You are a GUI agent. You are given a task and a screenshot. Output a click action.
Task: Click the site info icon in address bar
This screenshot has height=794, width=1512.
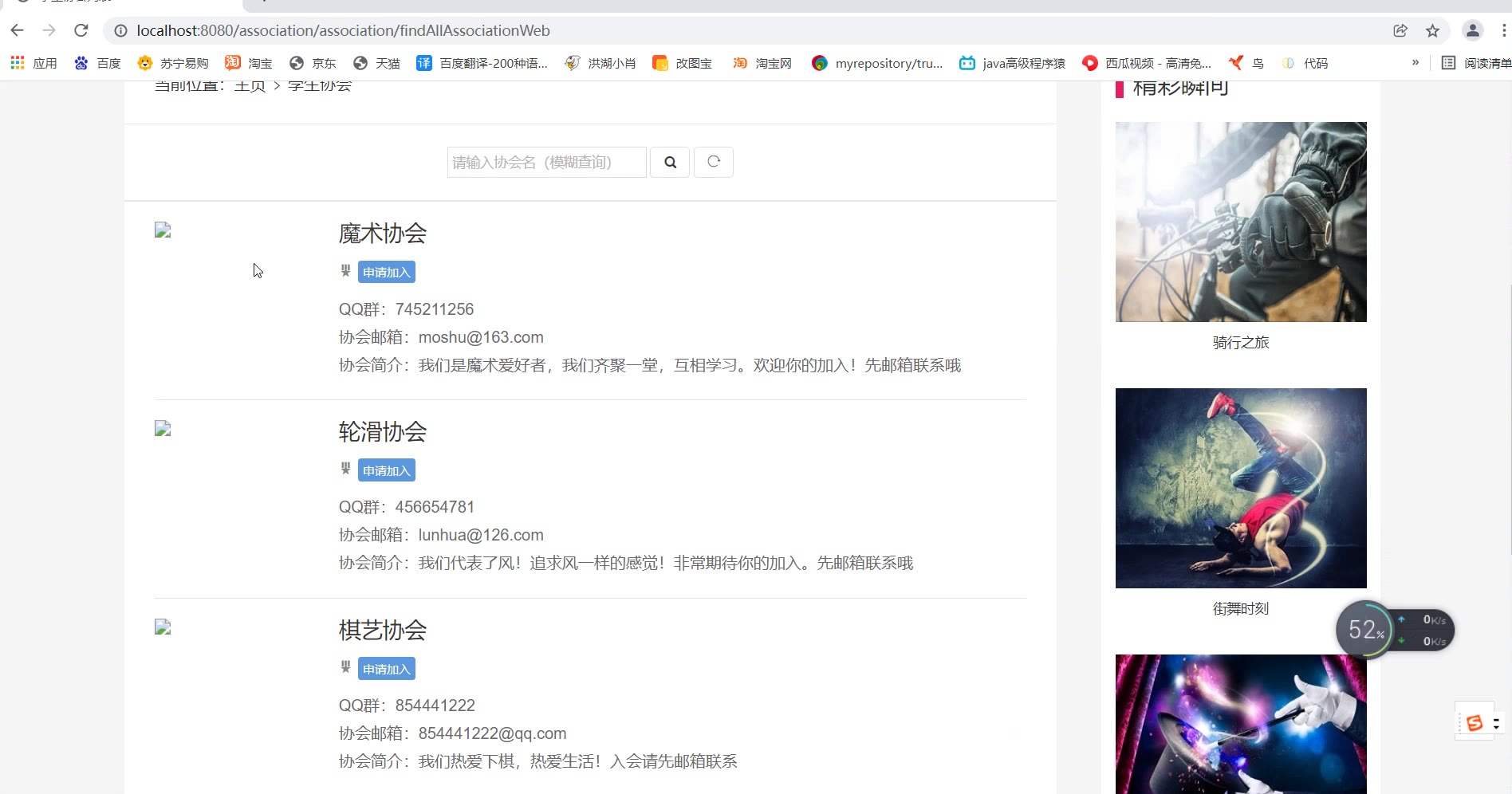tap(120, 30)
